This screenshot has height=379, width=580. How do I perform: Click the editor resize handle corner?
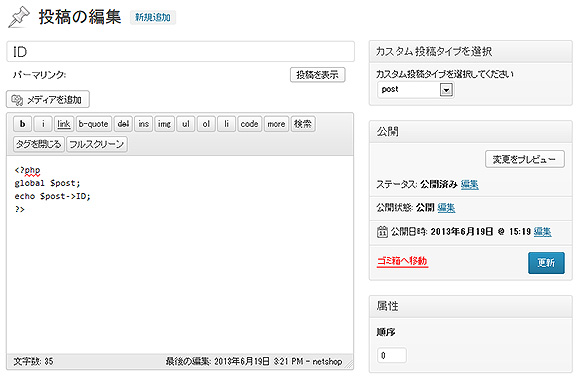[349, 365]
